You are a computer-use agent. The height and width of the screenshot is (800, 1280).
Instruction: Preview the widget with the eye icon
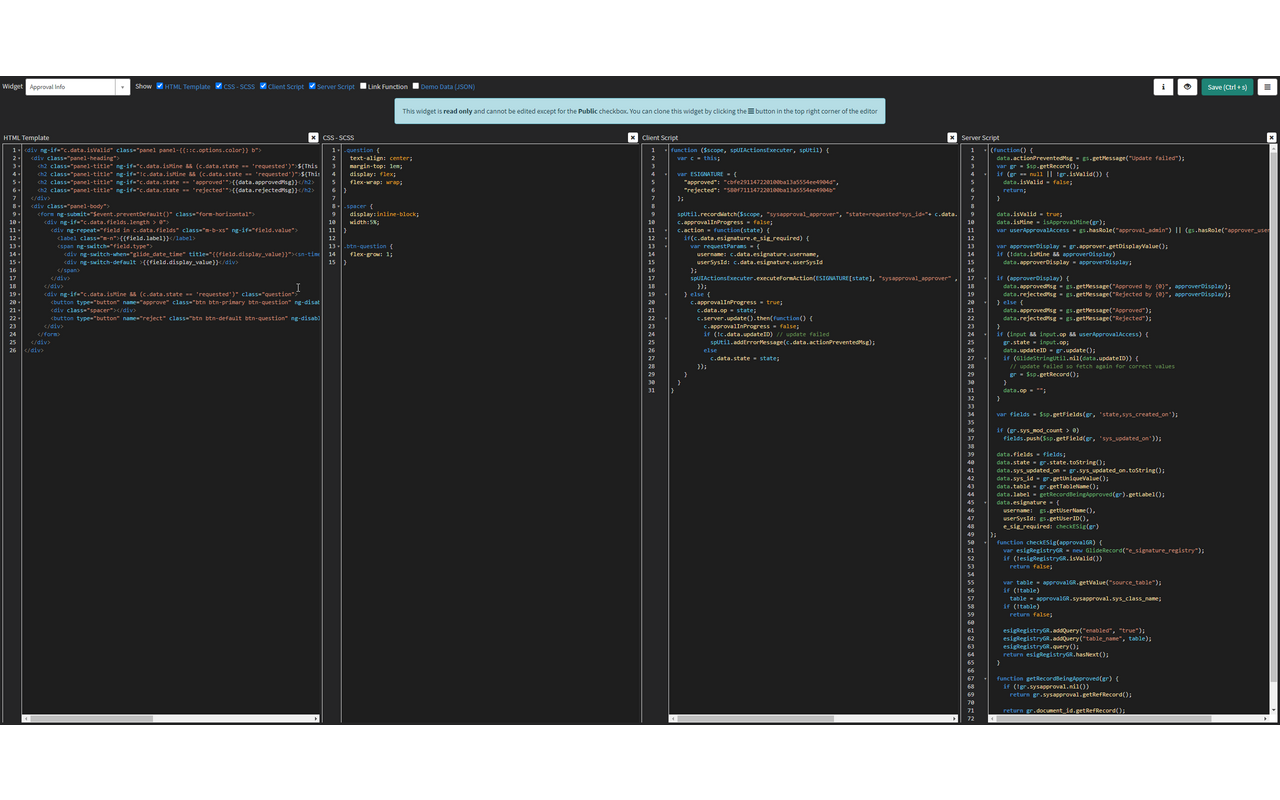(1187, 87)
